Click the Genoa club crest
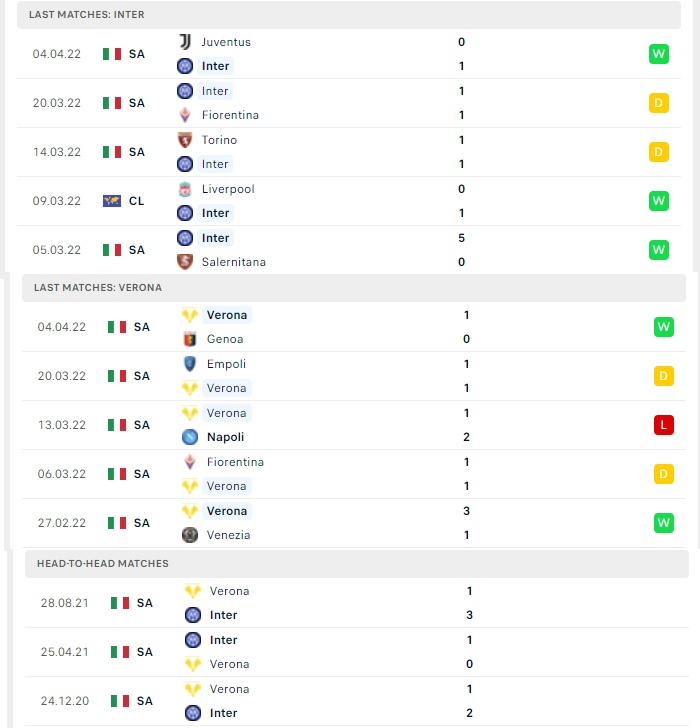This screenshot has width=700, height=728. click(x=190, y=339)
